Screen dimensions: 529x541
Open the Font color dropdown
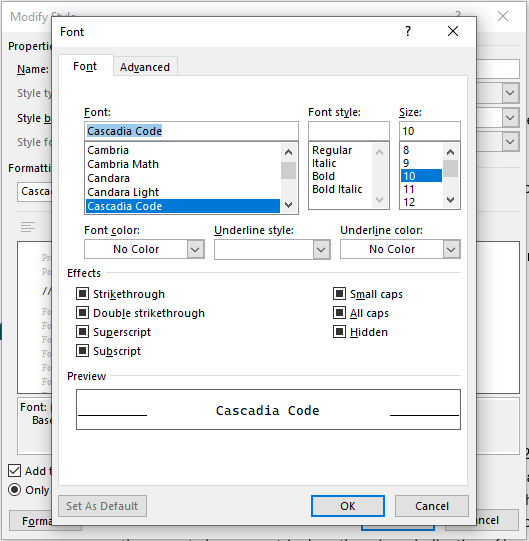click(195, 249)
